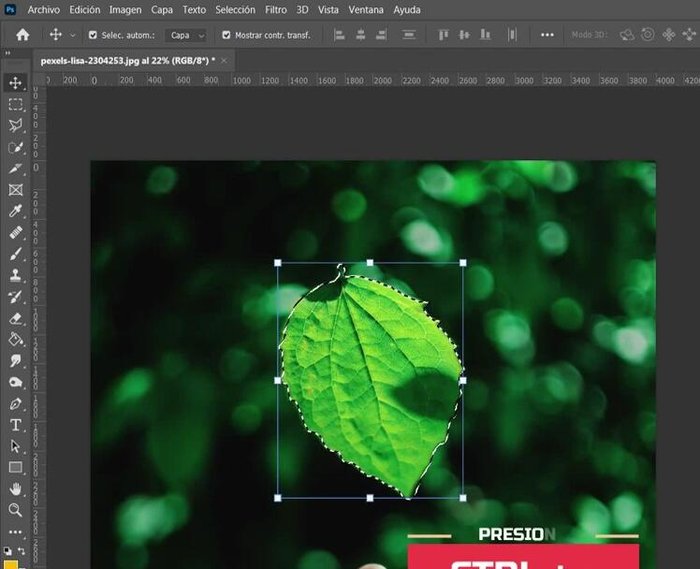Image resolution: width=700 pixels, height=569 pixels.
Task: Click the bottom-right transform handle
Action: click(463, 498)
